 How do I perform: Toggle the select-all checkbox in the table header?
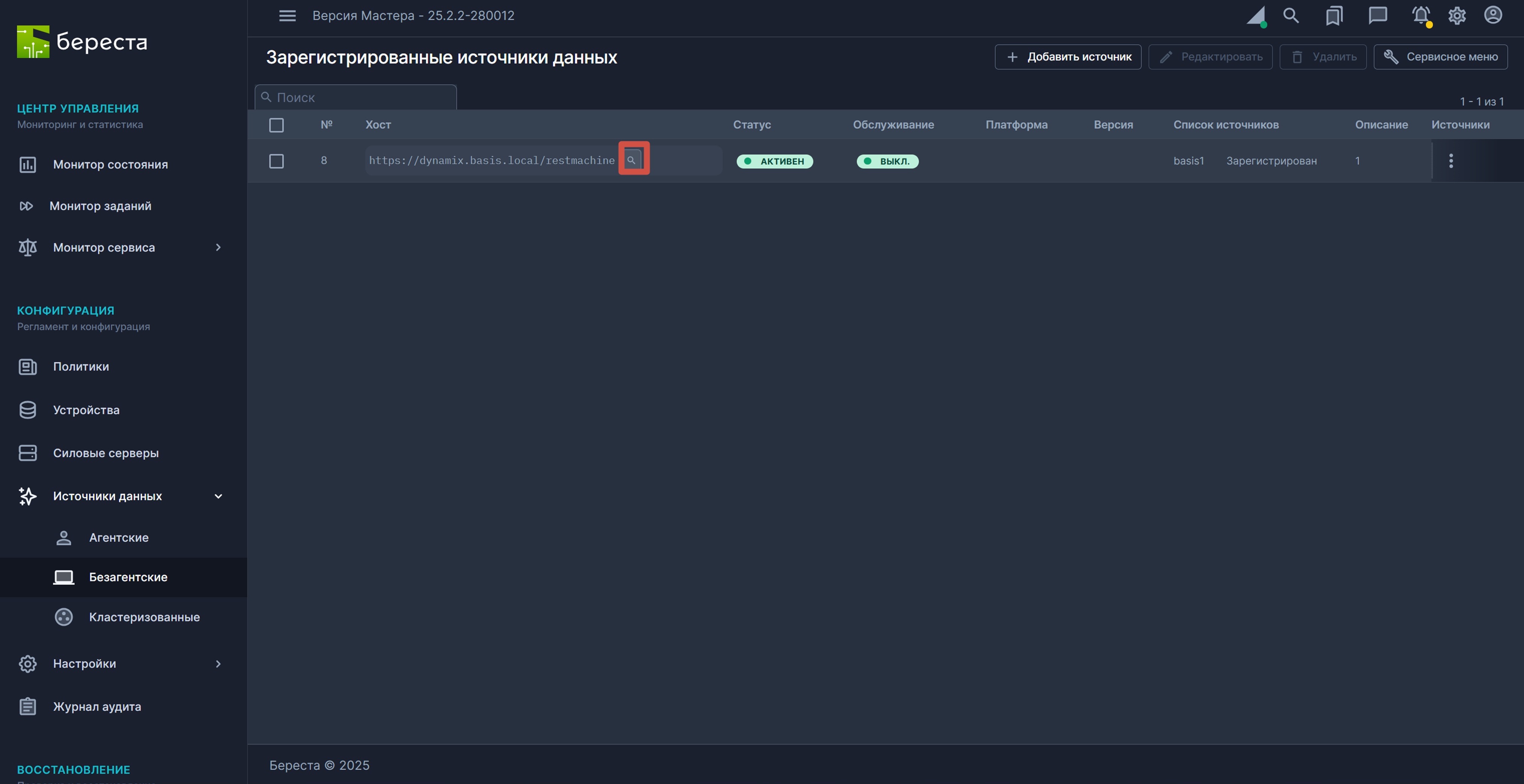(276, 125)
